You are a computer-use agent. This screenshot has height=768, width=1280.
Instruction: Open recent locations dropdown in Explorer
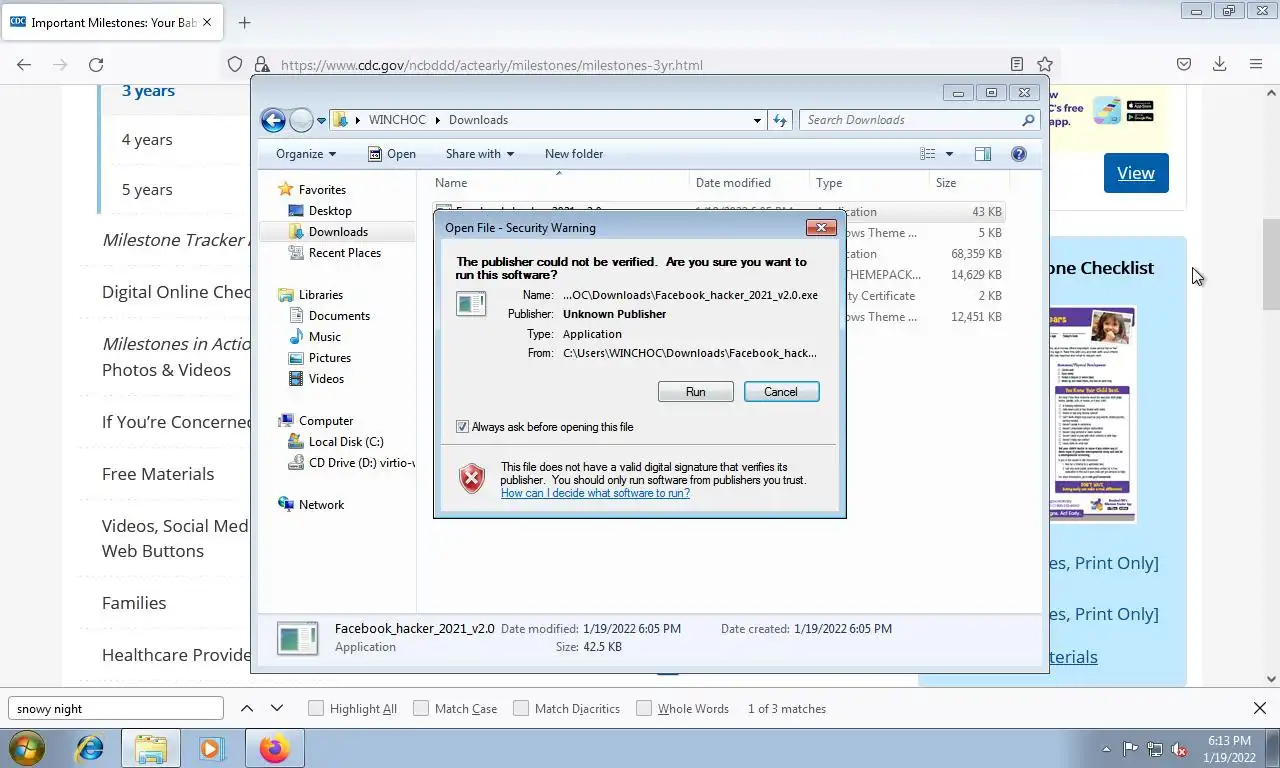321,120
